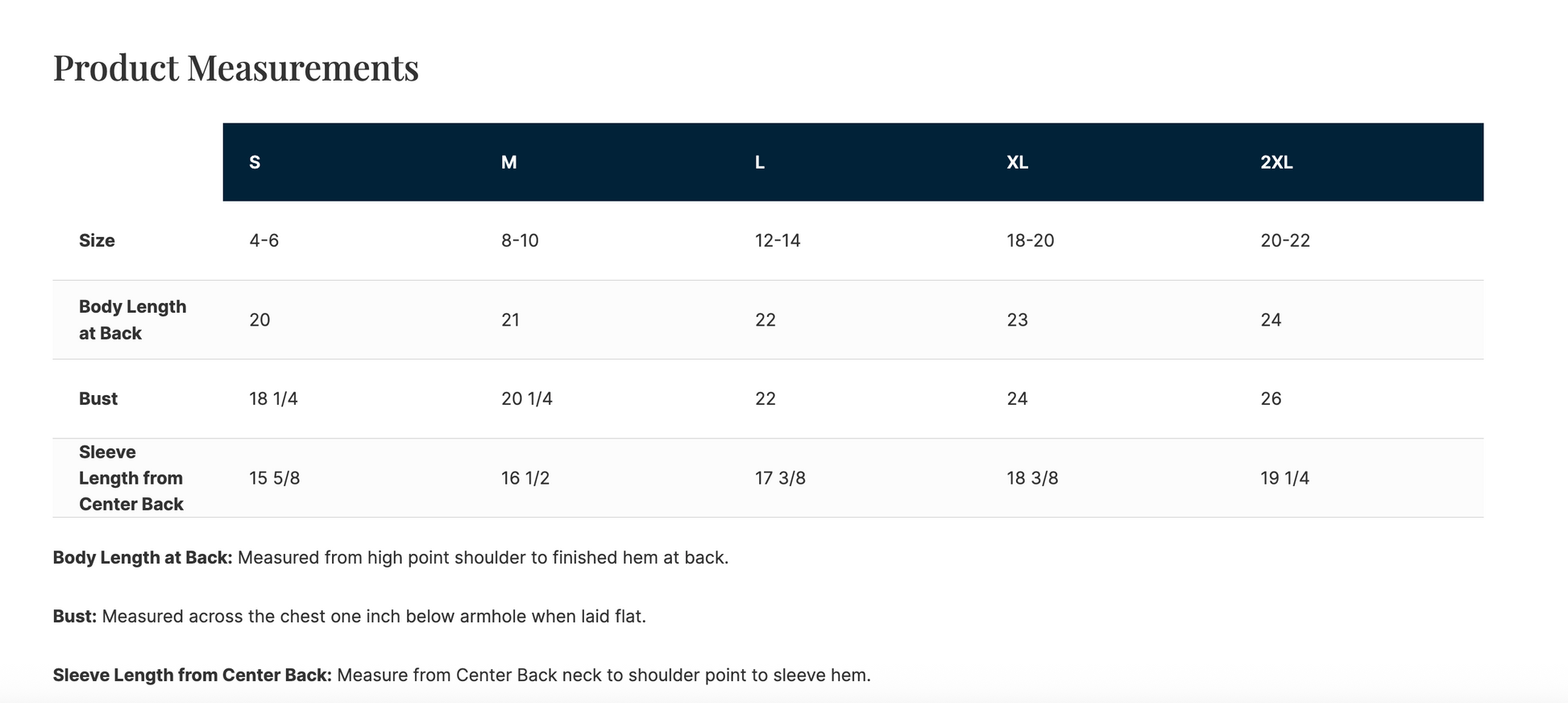Click the 15 5/8 sleeve length value
Screen dimensions: 1568x703
pos(275,478)
